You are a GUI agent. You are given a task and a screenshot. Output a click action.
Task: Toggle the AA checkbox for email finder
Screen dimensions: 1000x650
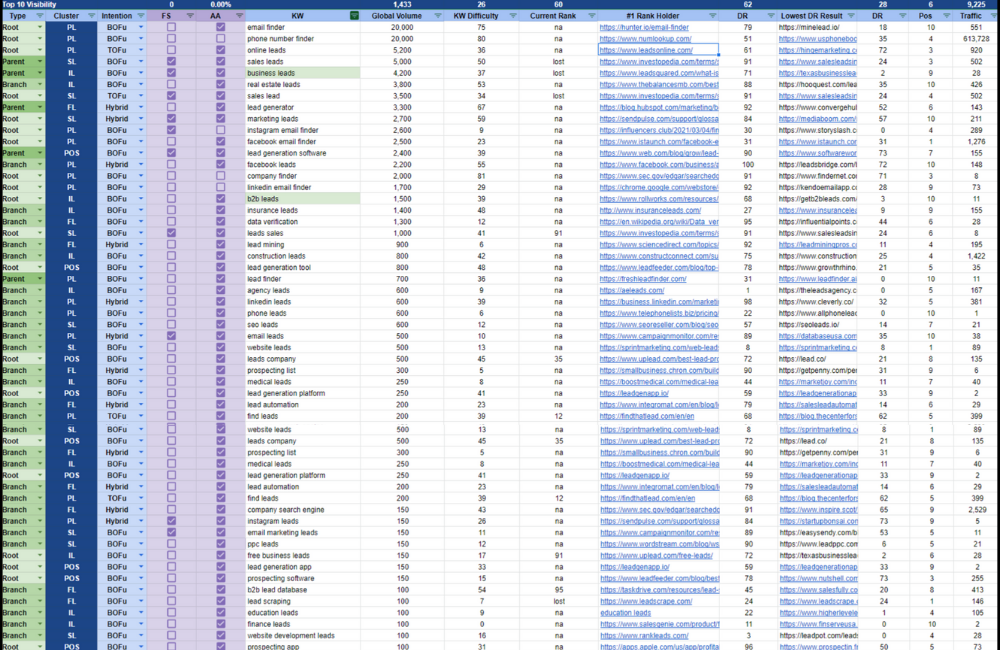pos(221,27)
